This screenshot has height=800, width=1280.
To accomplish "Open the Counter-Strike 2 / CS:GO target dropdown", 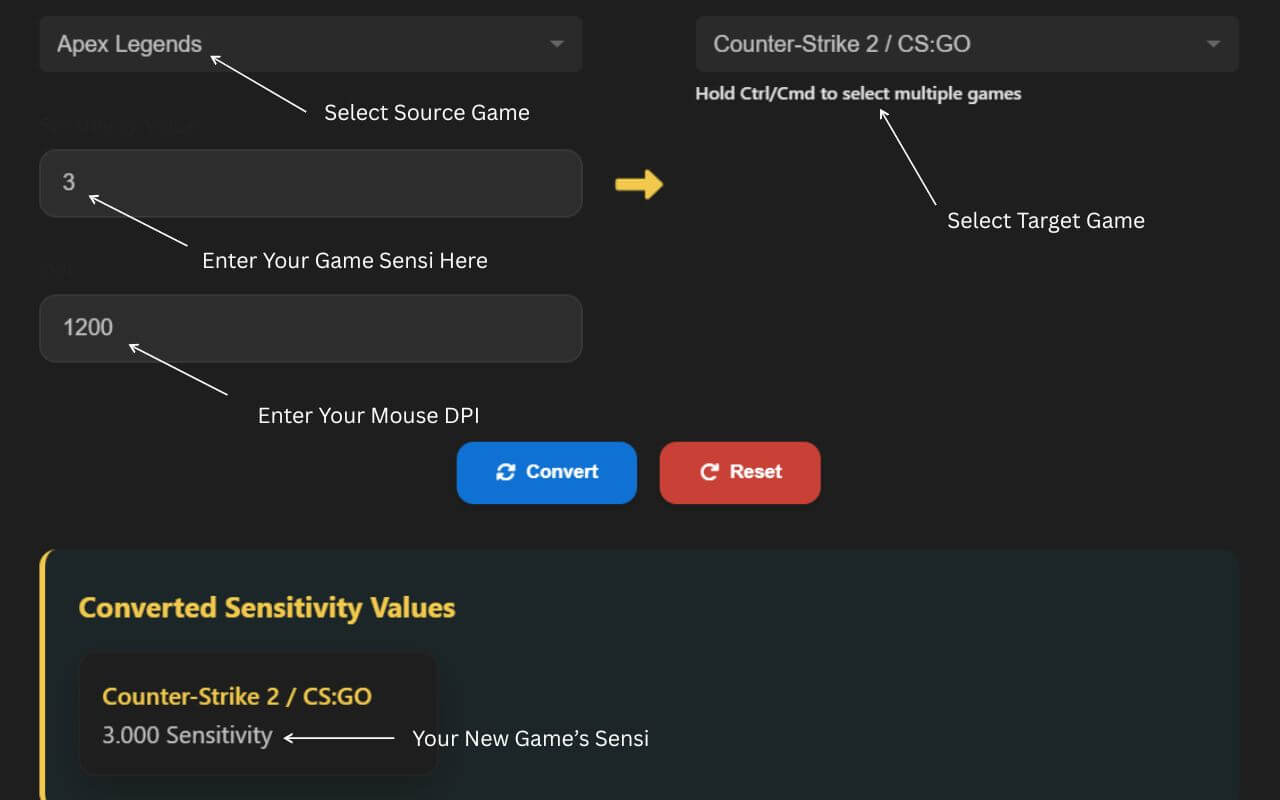I will [x=966, y=44].
